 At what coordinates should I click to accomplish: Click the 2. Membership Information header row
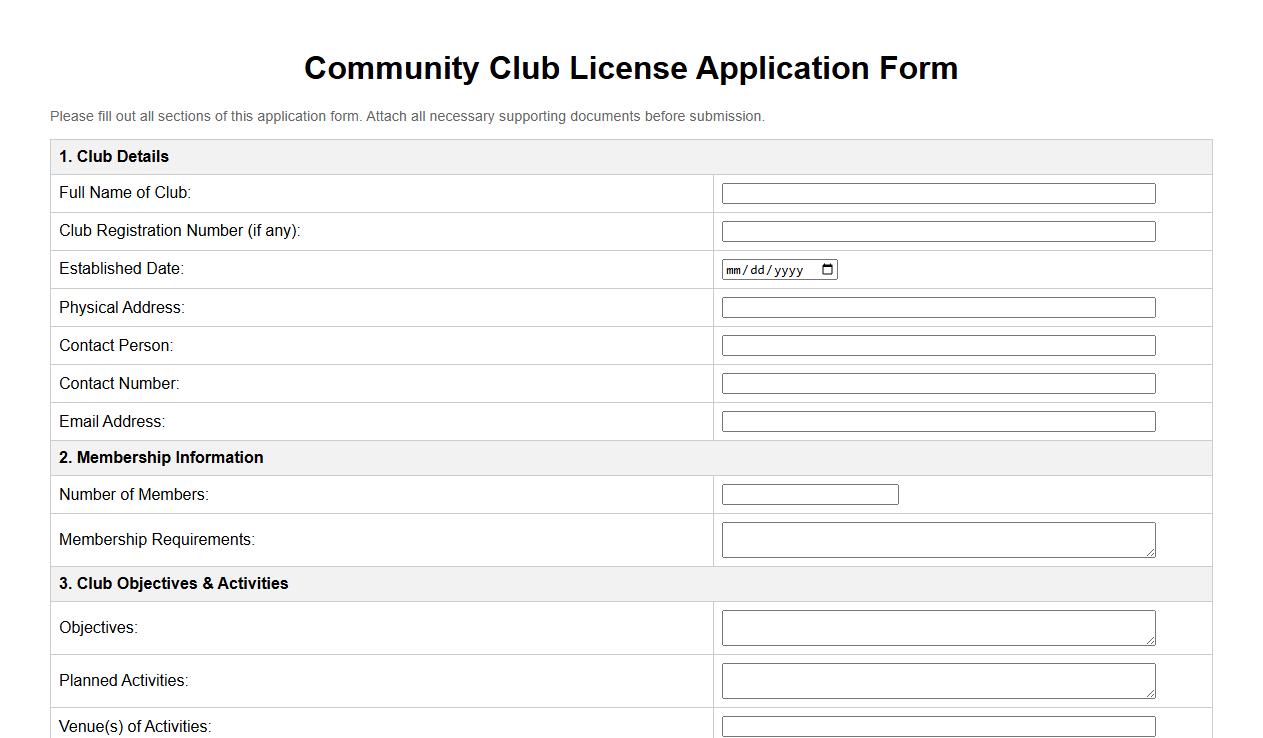[161, 457]
